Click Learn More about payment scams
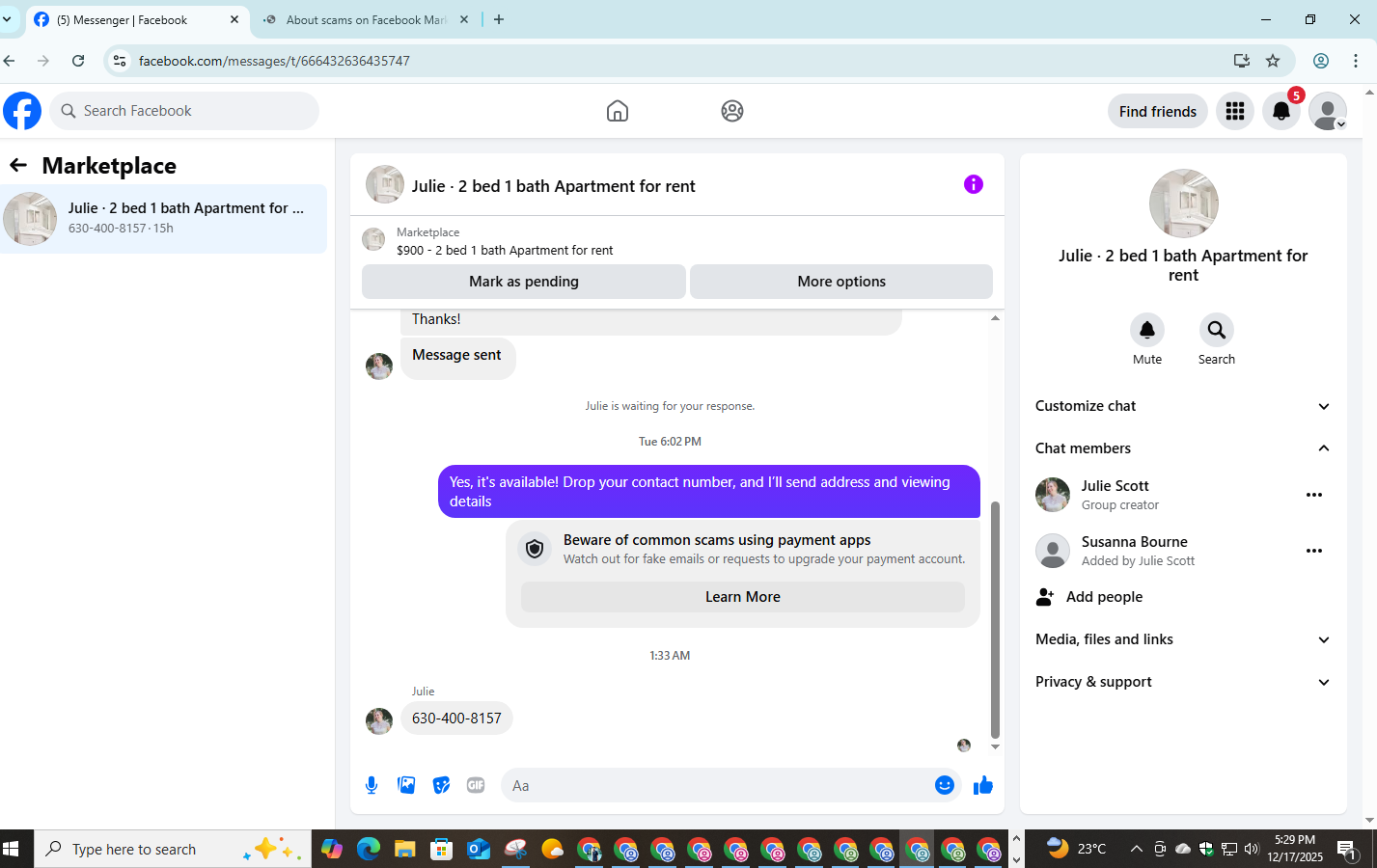The image size is (1377, 868). pos(743,597)
